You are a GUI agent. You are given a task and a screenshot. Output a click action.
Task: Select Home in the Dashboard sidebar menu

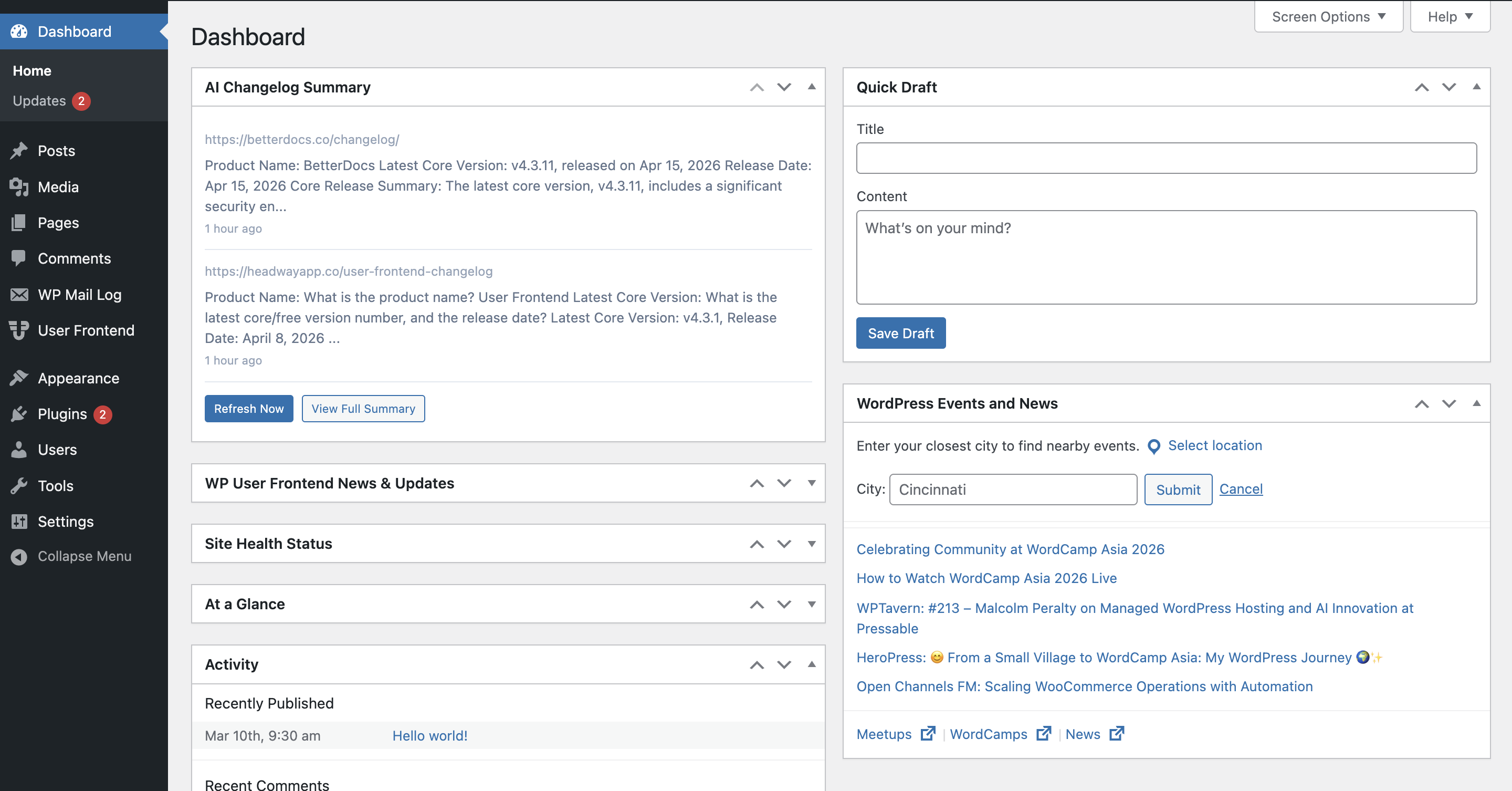(x=31, y=70)
